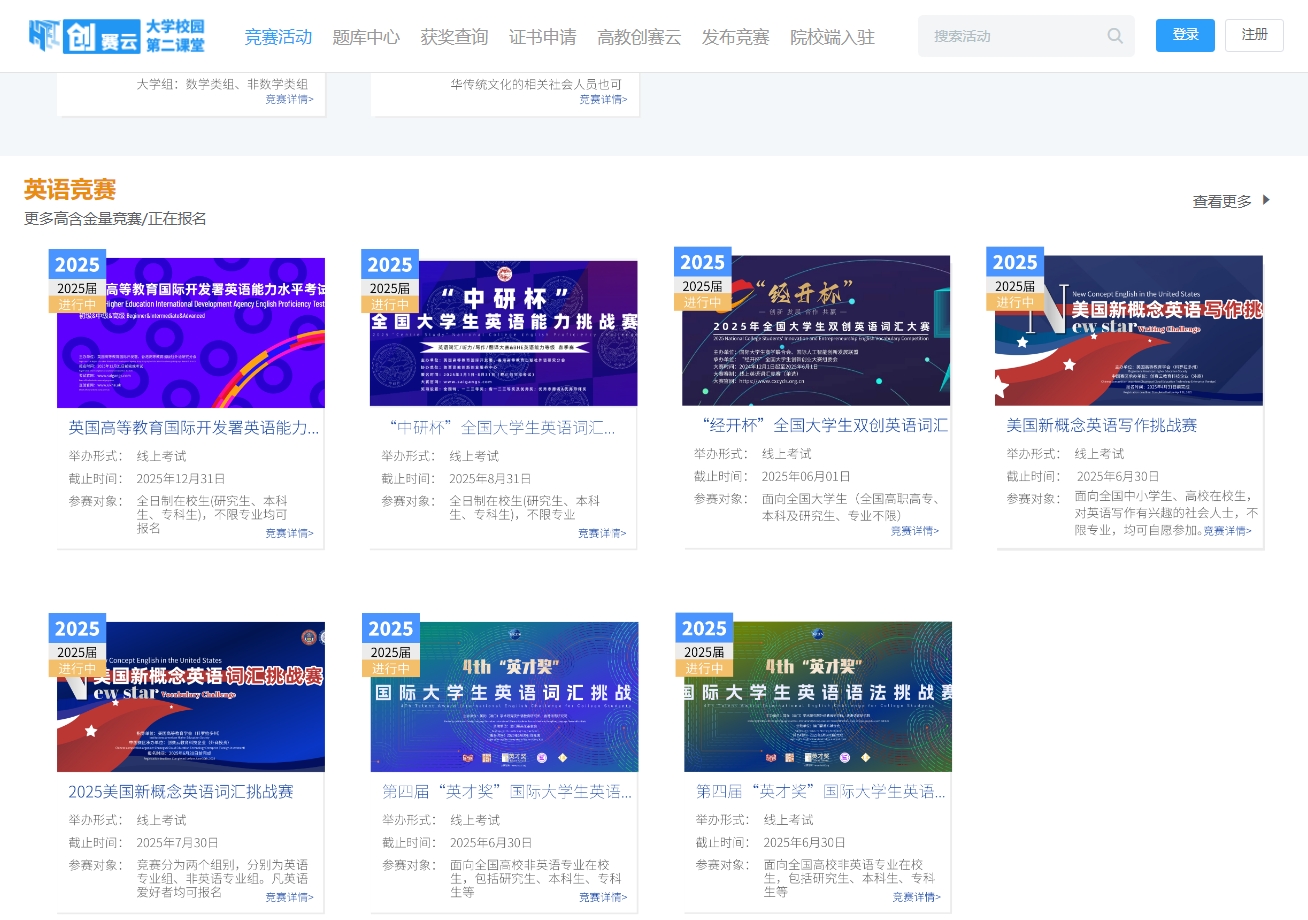Click 竞赛详情 on the 经开杯 card
This screenshot has width=1308, height=920.
[916, 531]
